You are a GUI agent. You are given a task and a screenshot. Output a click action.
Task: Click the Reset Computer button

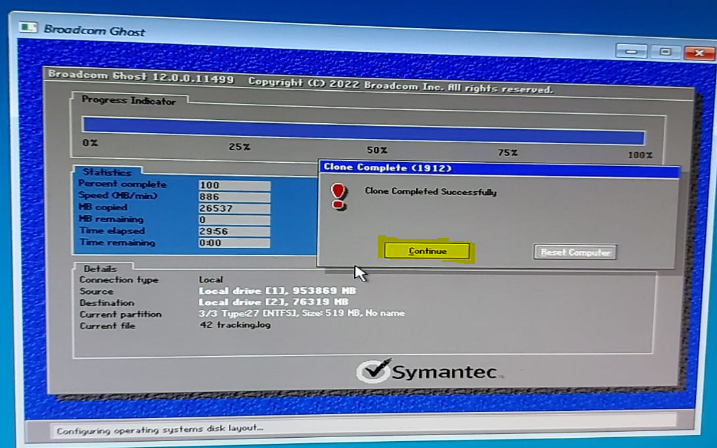coord(575,252)
